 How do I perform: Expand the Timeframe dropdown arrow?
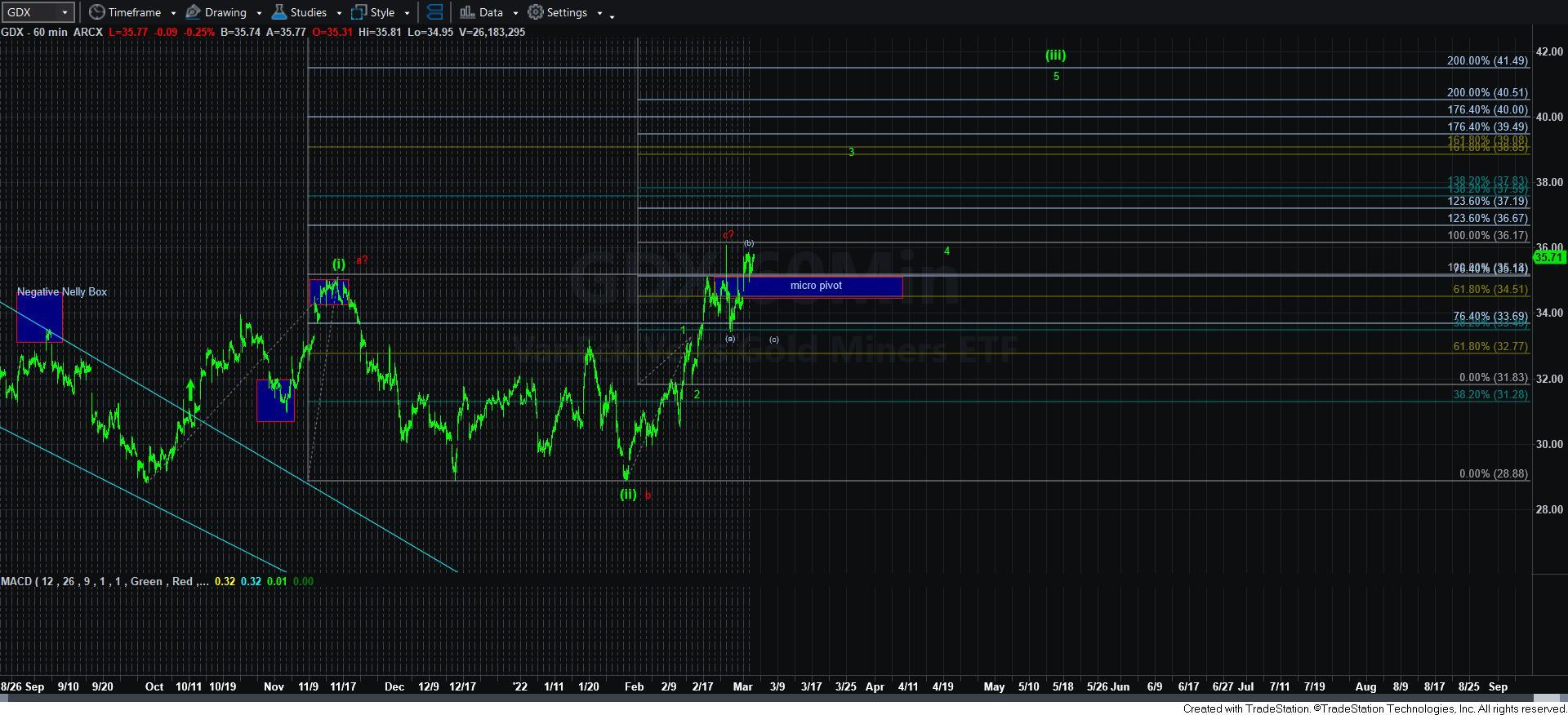coord(173,13)
